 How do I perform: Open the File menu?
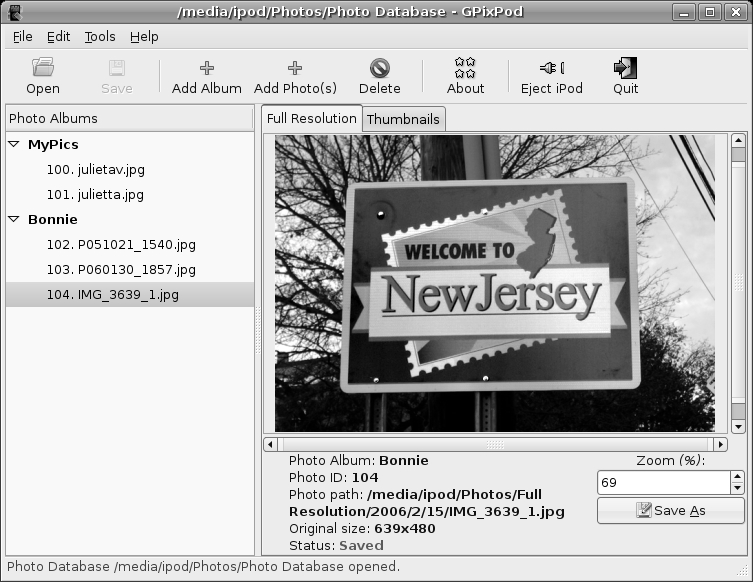pyautogui.click(x=23, y=36)
